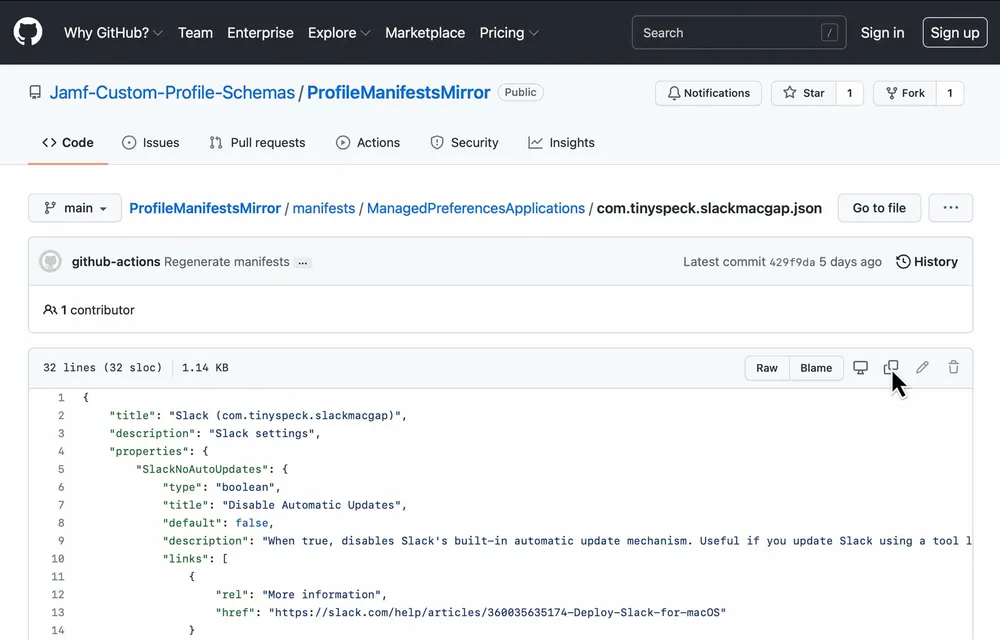View the file in Raw mode
1000x640 pixels.
click(x=766, y=367)
